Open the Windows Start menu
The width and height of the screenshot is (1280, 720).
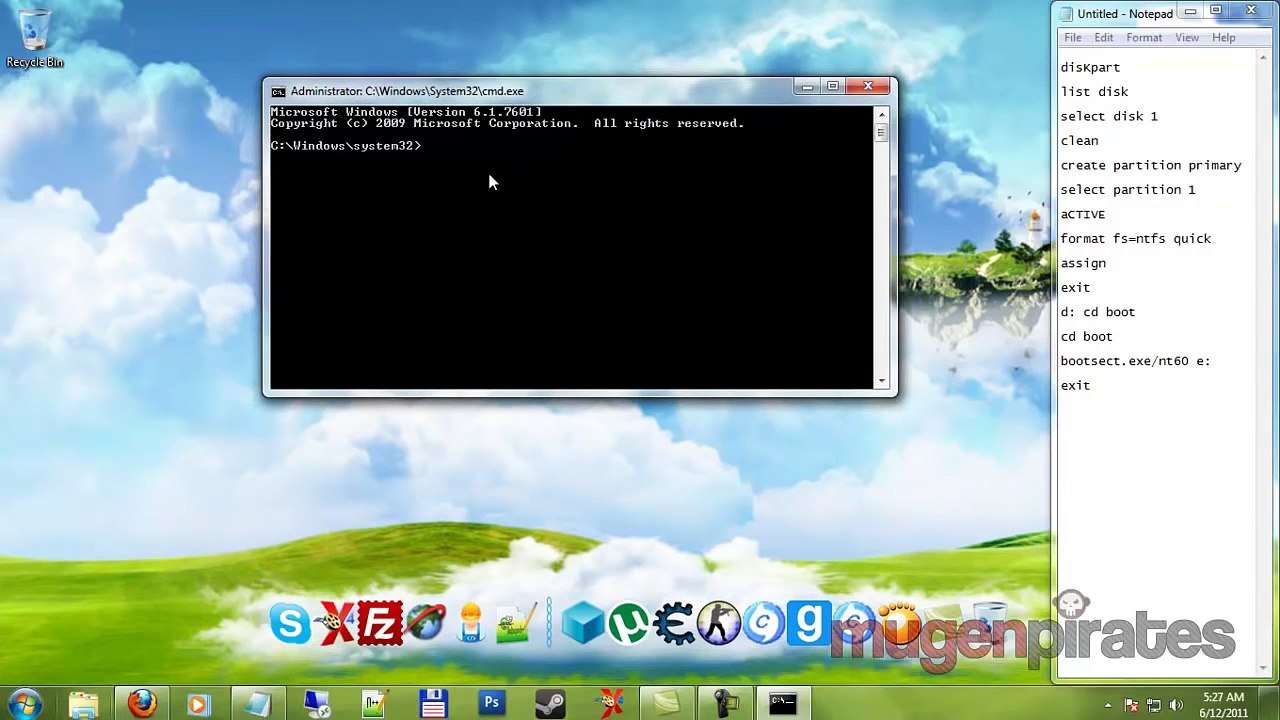tap(24, 703)
